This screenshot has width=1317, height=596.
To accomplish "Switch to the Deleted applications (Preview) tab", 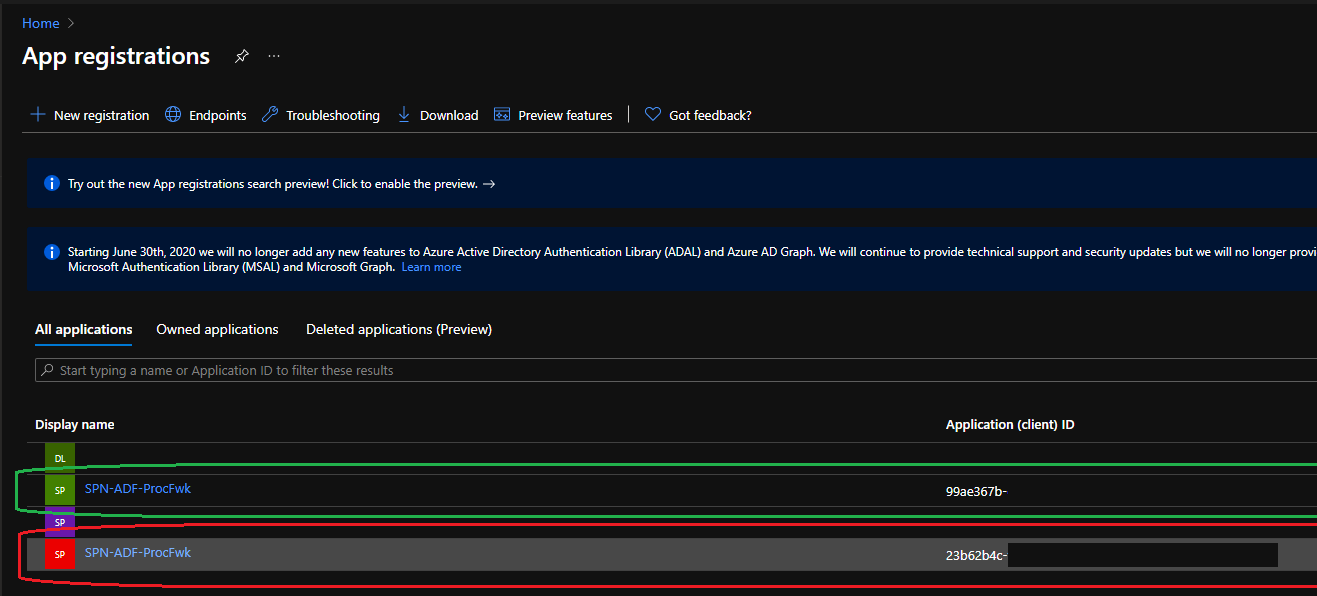I will pyautogui.click(x=399, y=329).
